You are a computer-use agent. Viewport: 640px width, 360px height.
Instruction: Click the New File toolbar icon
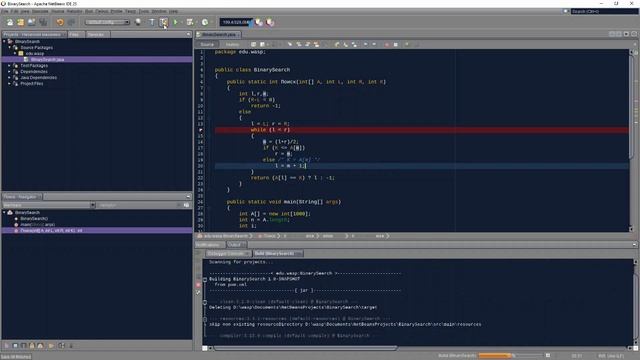click(x=9, y=22)
